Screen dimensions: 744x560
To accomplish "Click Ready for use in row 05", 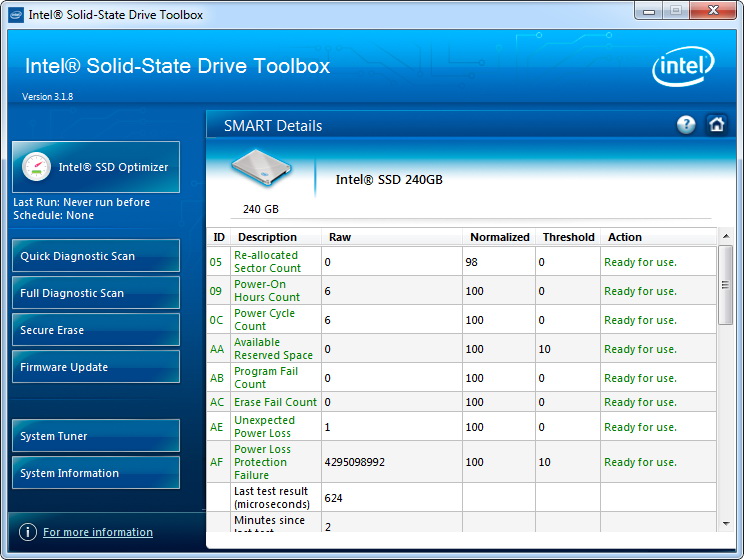I will pos(640,262).
